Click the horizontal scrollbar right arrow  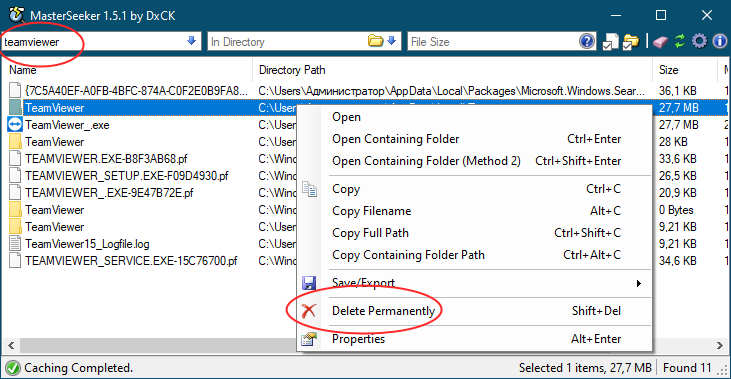[x=720, y=345]
